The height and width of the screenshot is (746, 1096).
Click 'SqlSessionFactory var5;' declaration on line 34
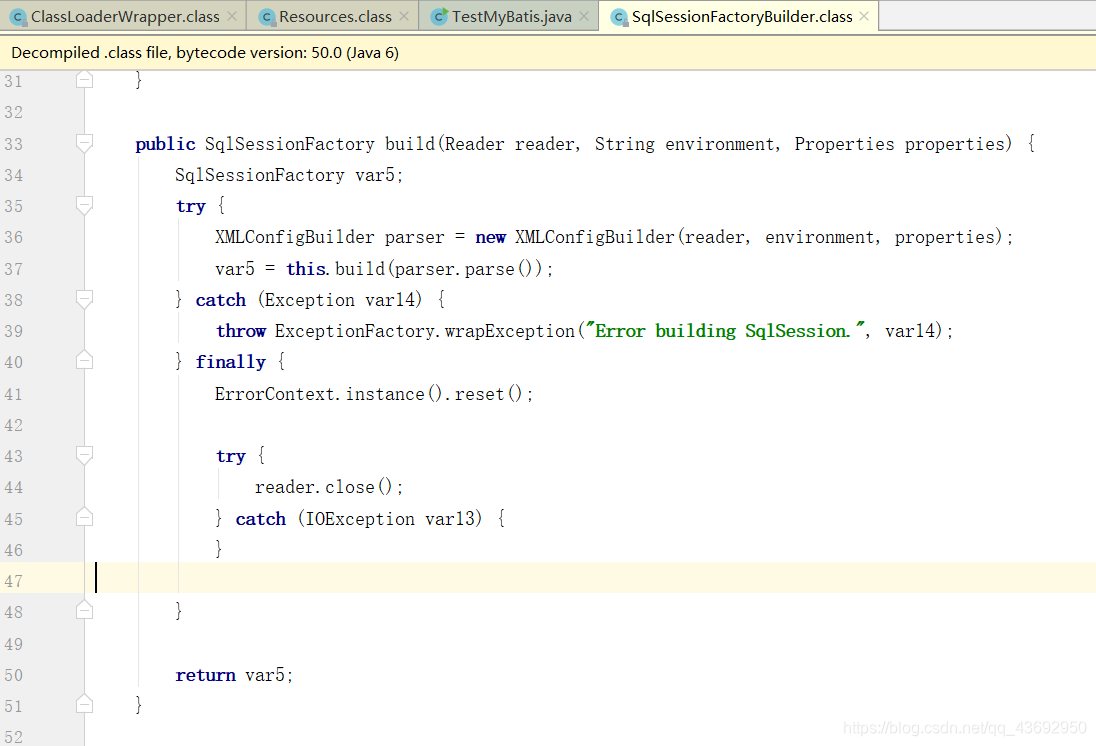[289, 175]
